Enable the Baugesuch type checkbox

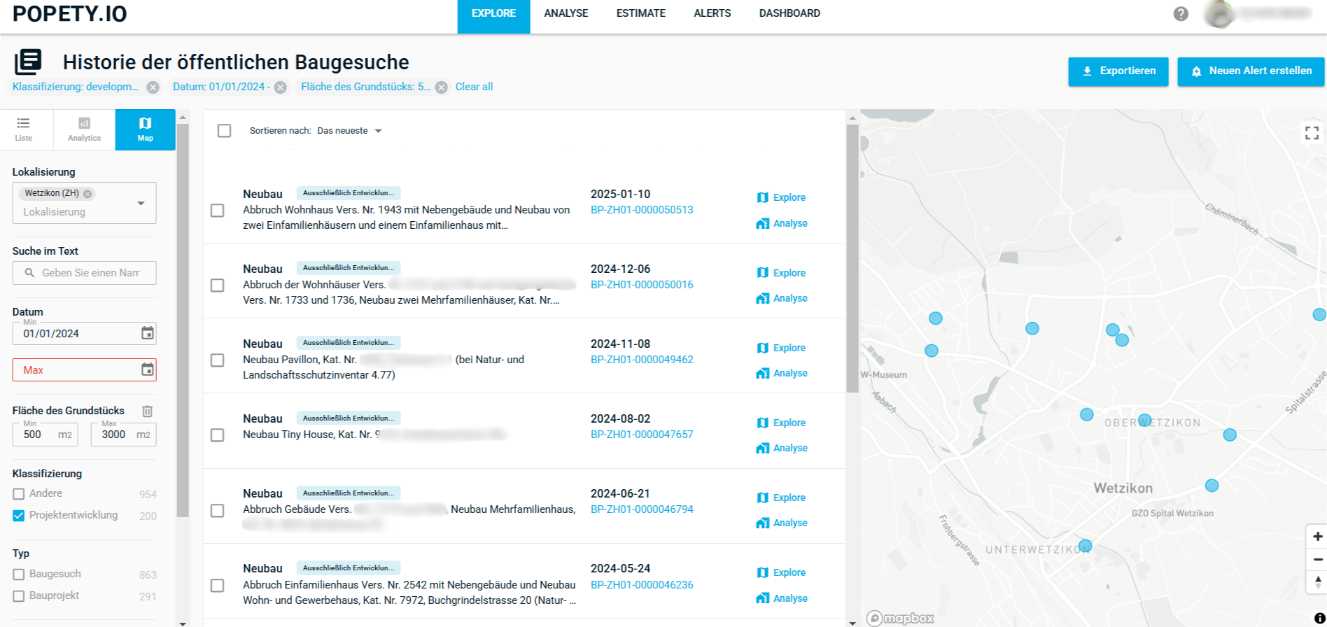(x=19, y=575)
